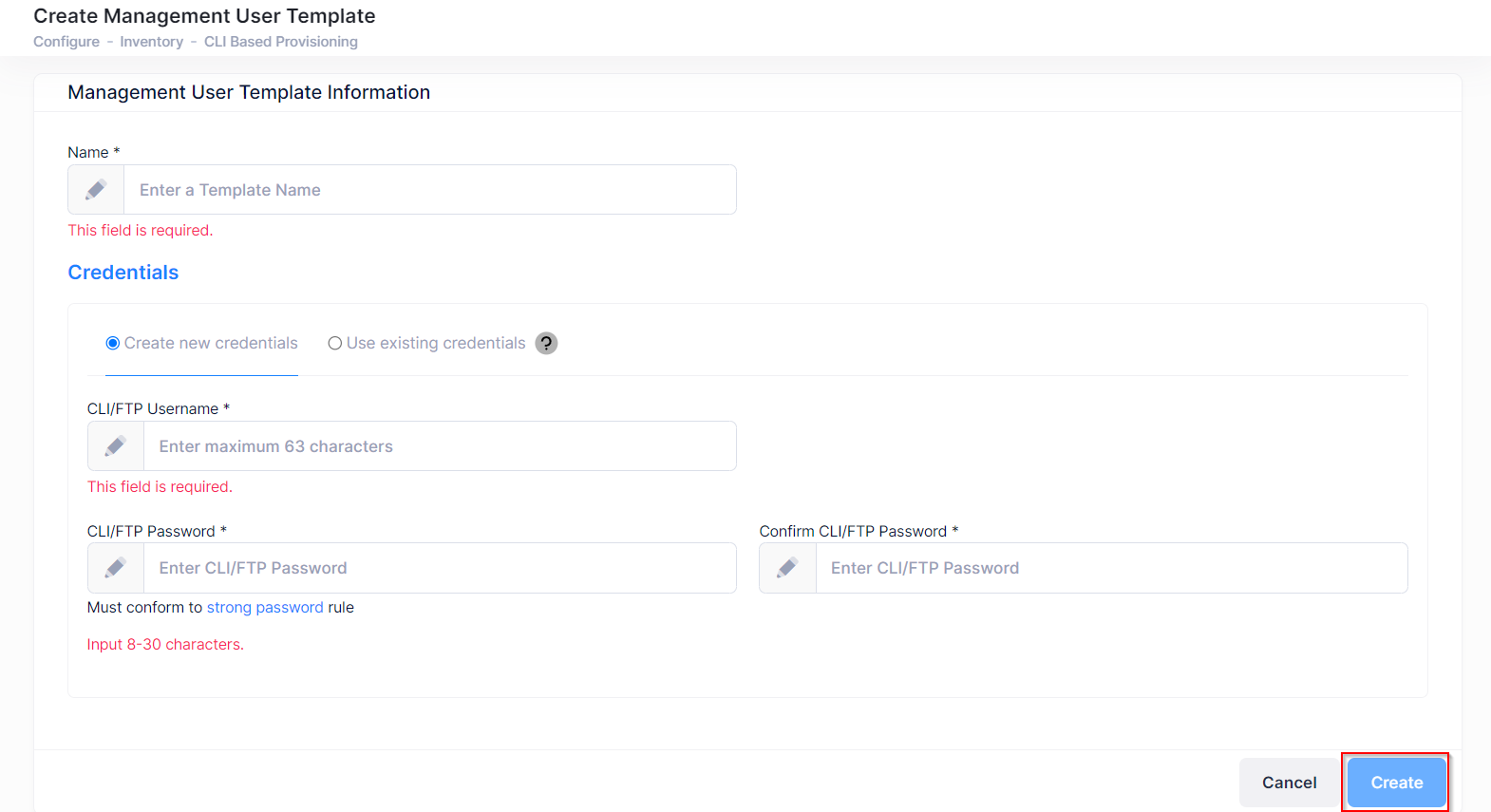Cancel the template creation

[x=1289, y=783]
